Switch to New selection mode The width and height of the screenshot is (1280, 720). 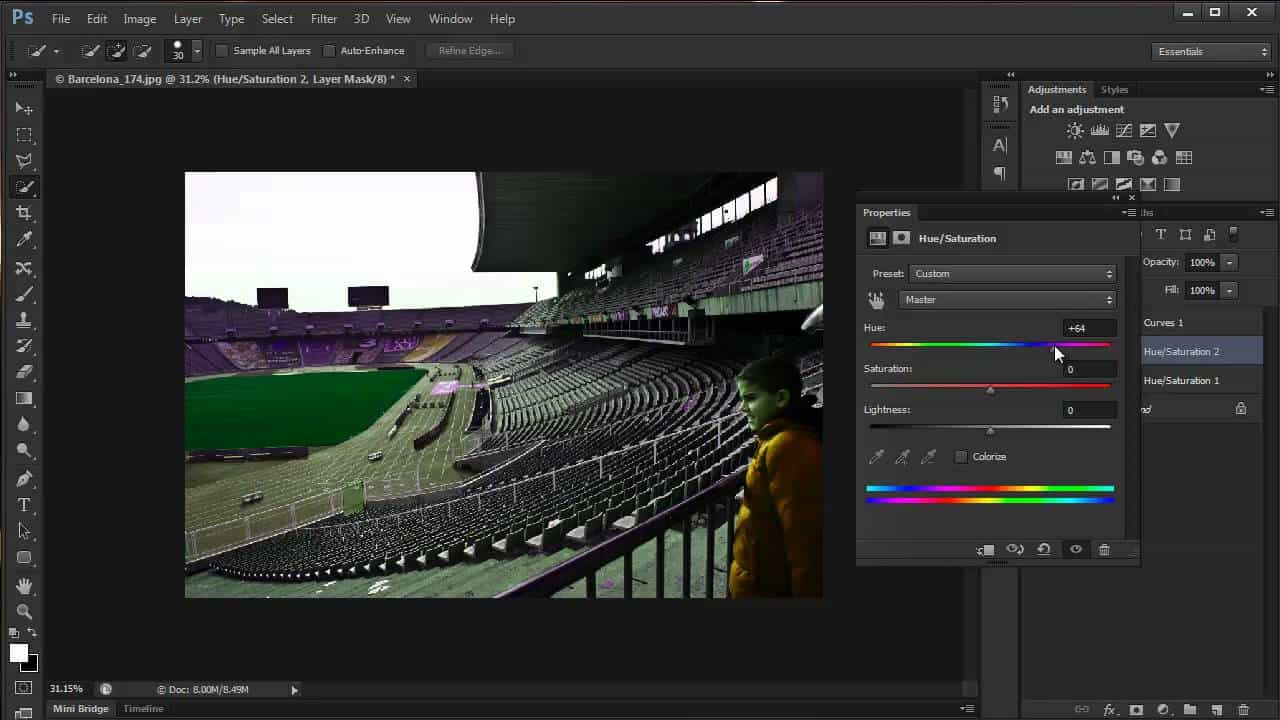click(x=90, y=51)
